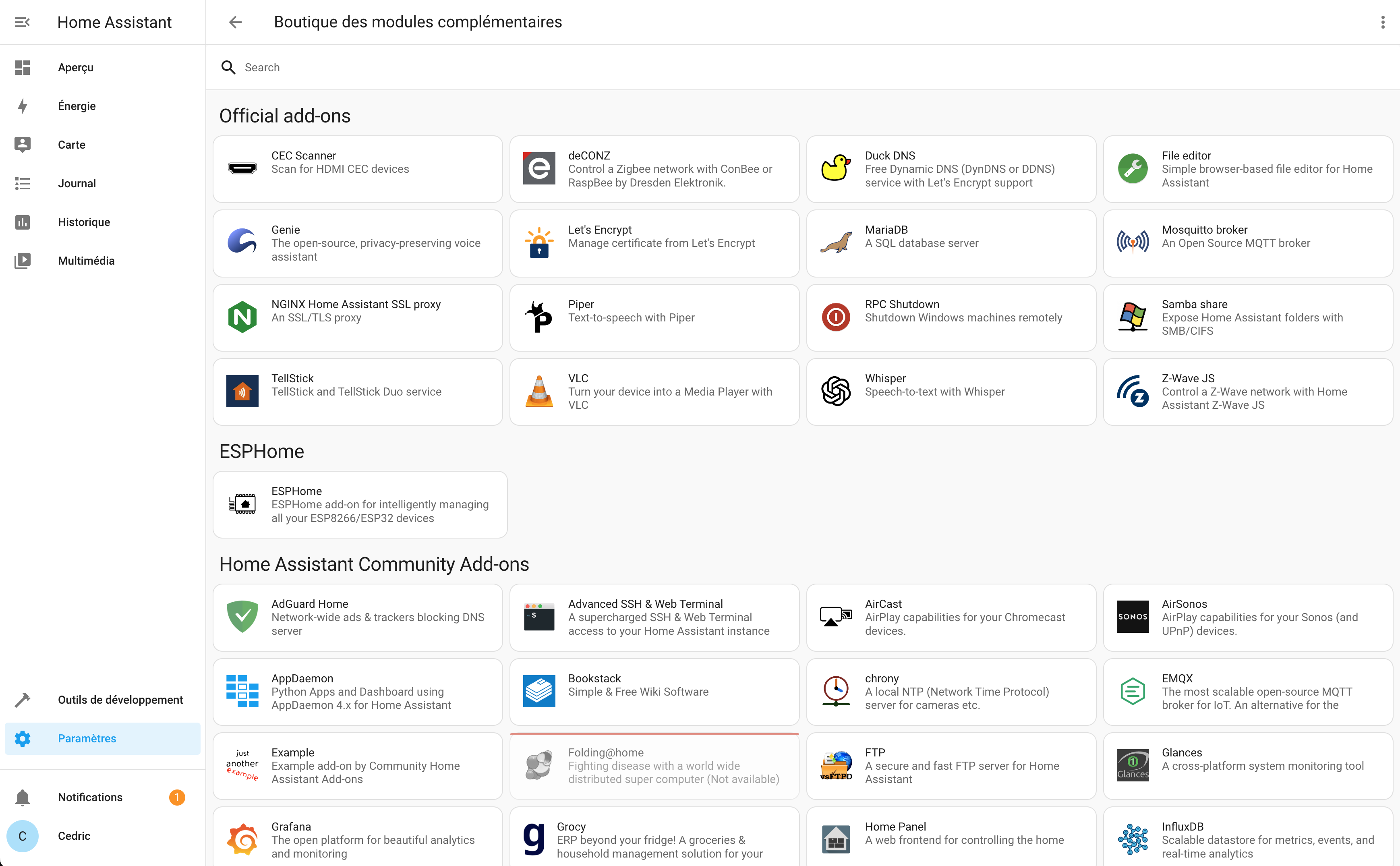Open Cedric user profile
Screen dimensions: 1400x866
tap(102, 836)
